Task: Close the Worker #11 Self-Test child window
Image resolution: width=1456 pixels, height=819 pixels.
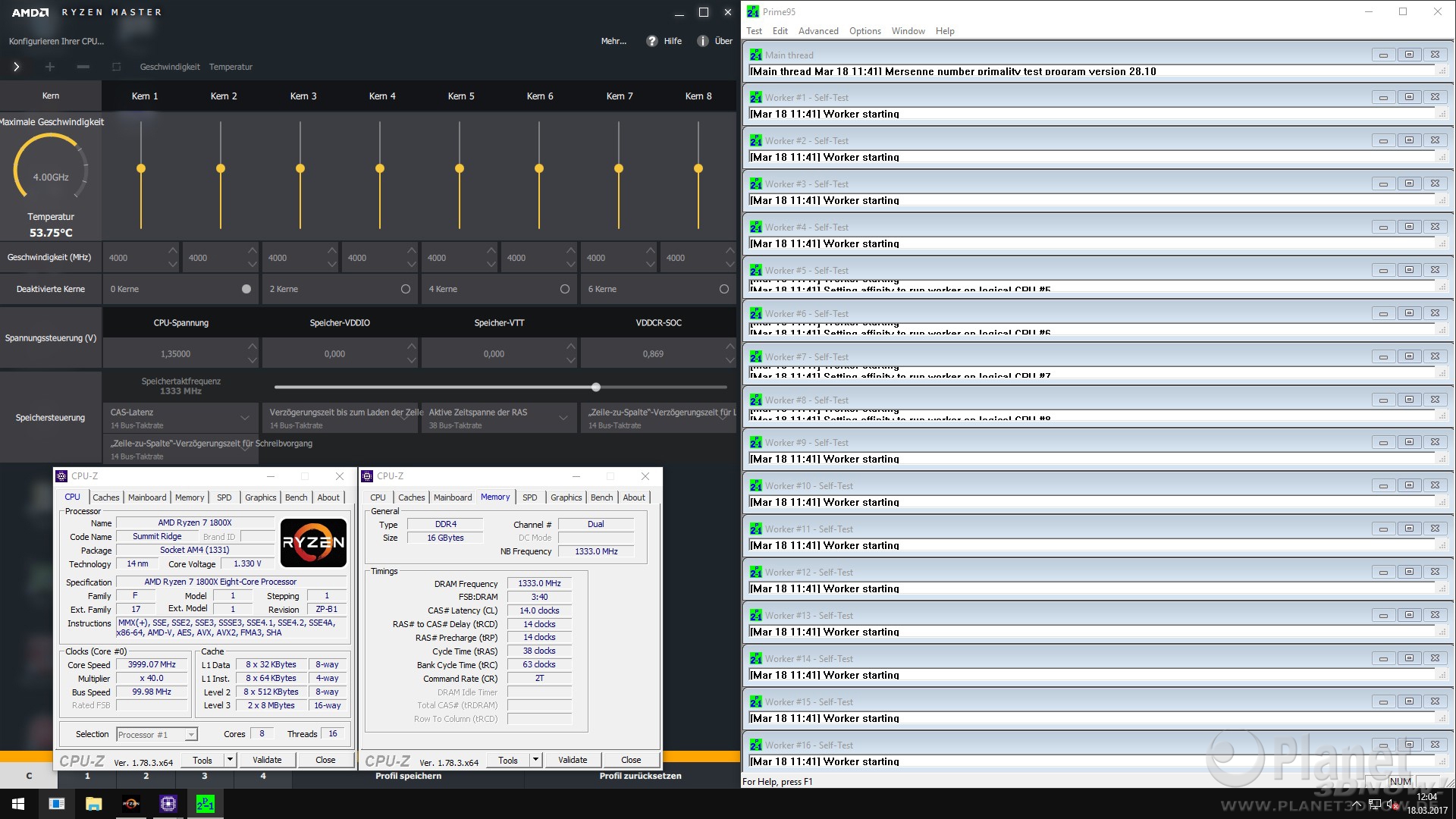Action: pyautogui.click(x=1435, y=529)
